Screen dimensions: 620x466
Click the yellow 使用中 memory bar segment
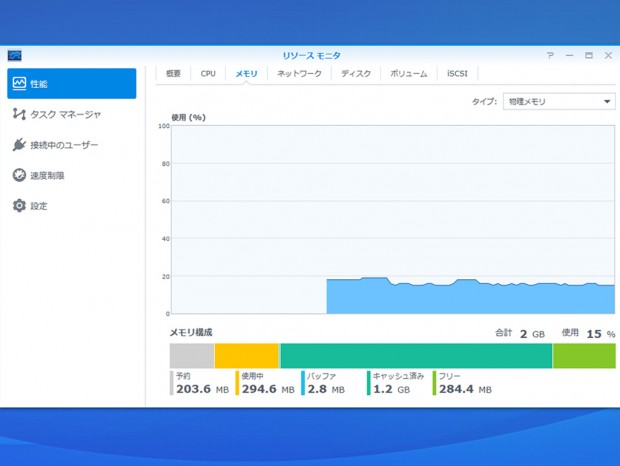click(x=246, y=356)
